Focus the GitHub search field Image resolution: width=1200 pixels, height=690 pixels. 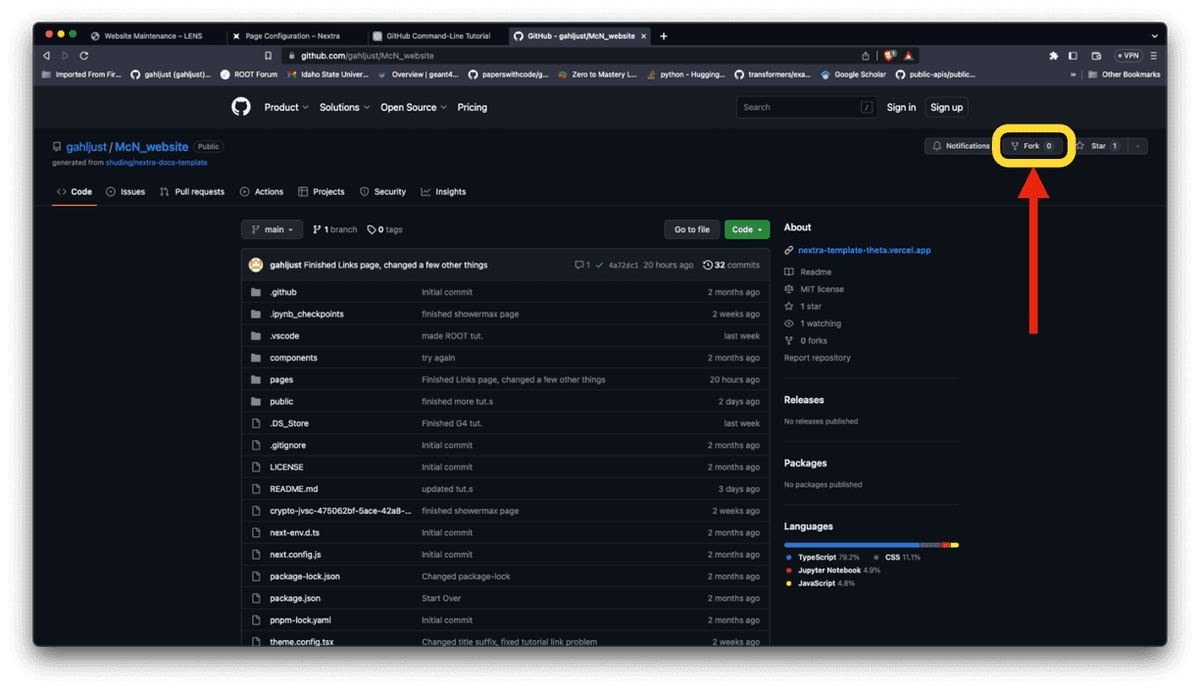point(806,107)
